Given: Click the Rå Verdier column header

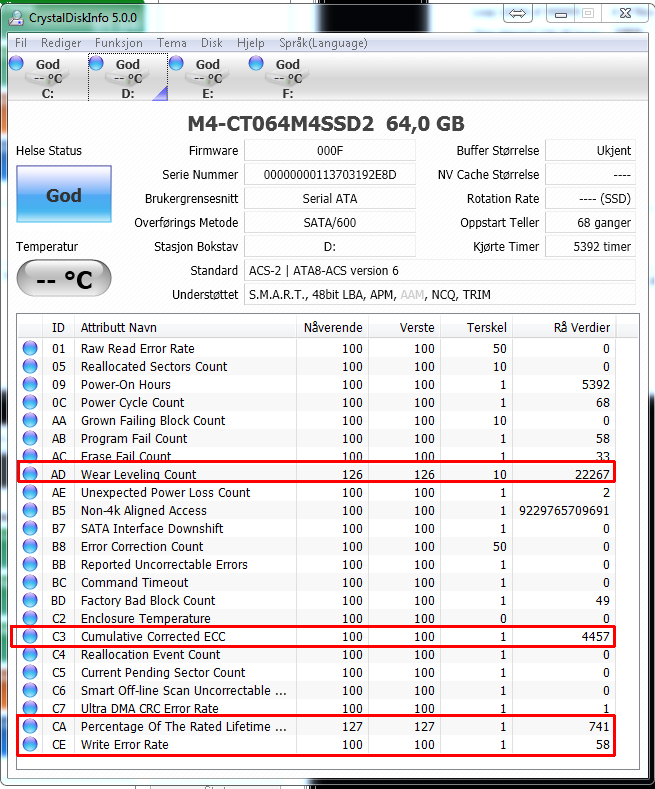Looking at the screenshot, I should click(x=564, y=328).
